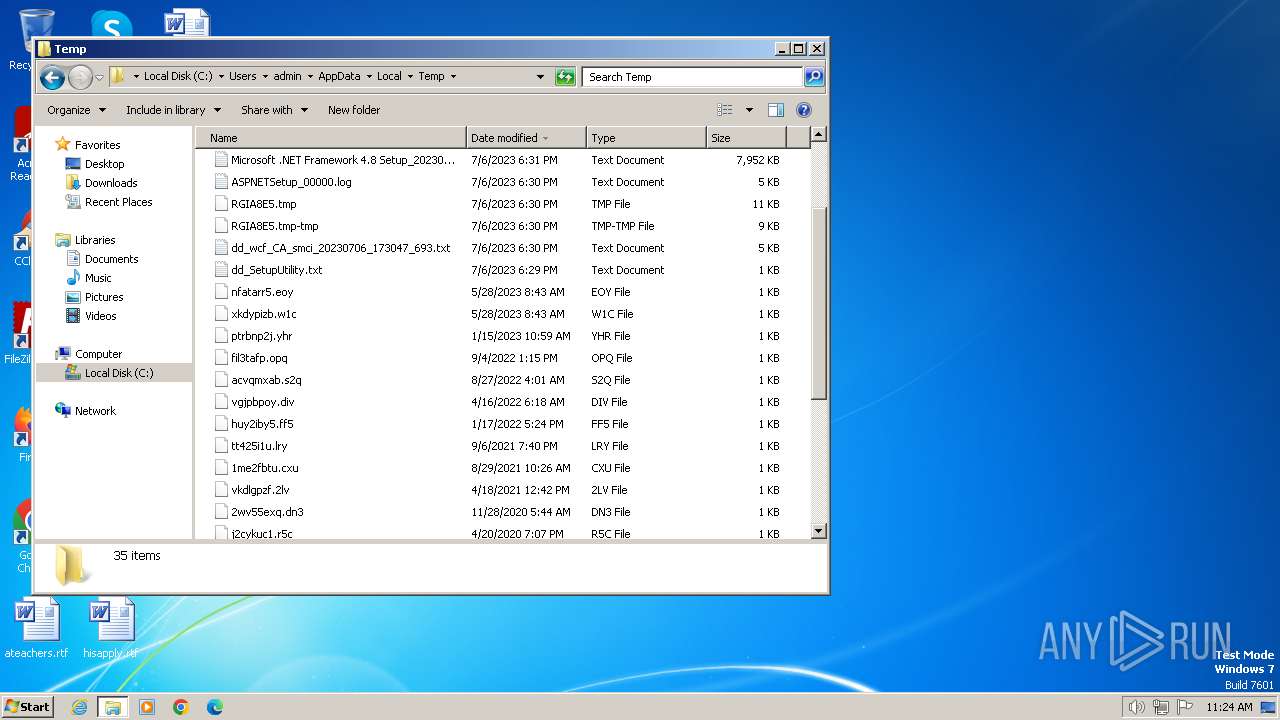Viewport: 1280px width, 720px height.
Task: Sort by Size column header
Action: pos(746,138)
